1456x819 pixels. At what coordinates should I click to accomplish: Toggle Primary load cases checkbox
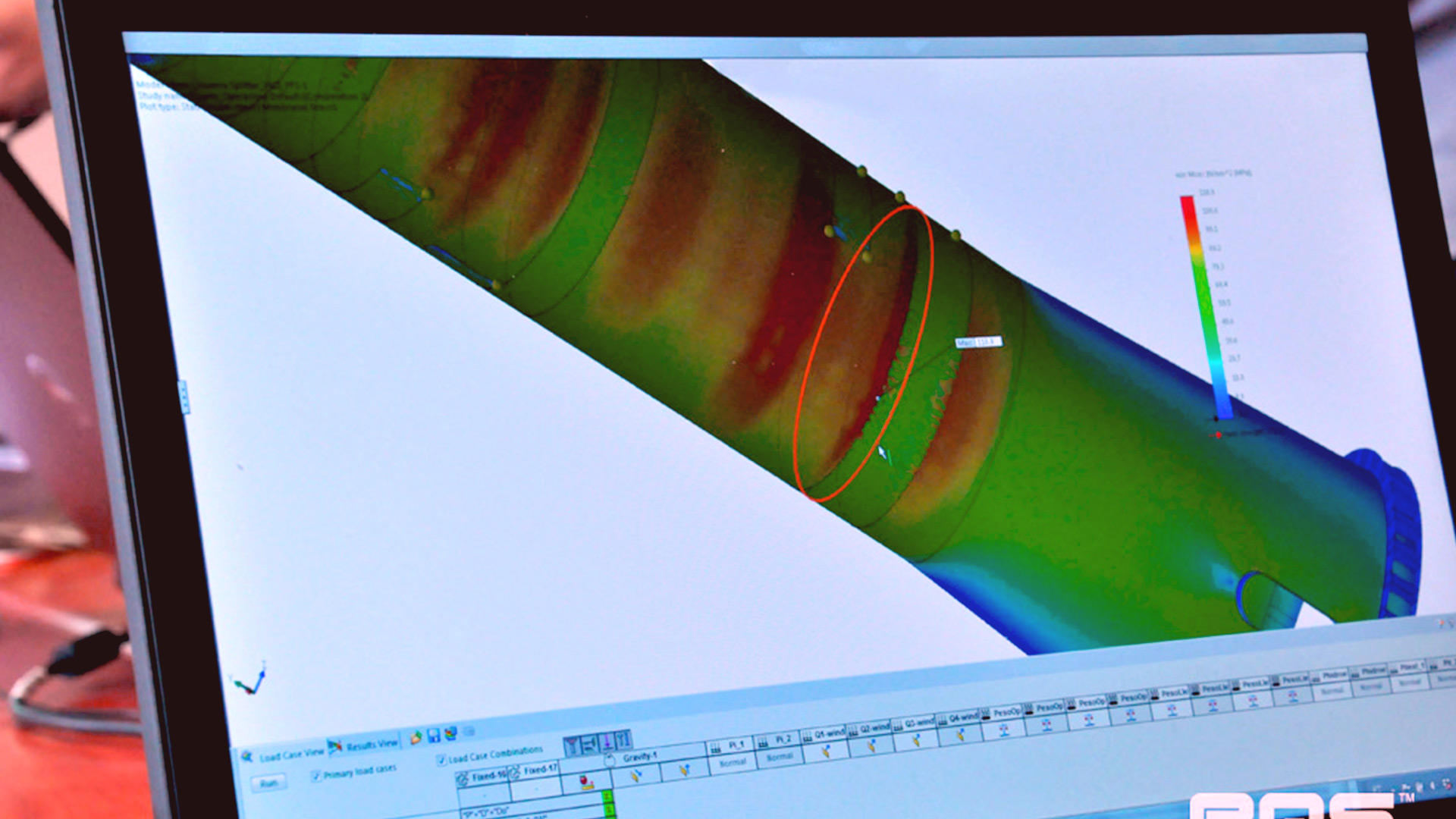coord(316,775)
